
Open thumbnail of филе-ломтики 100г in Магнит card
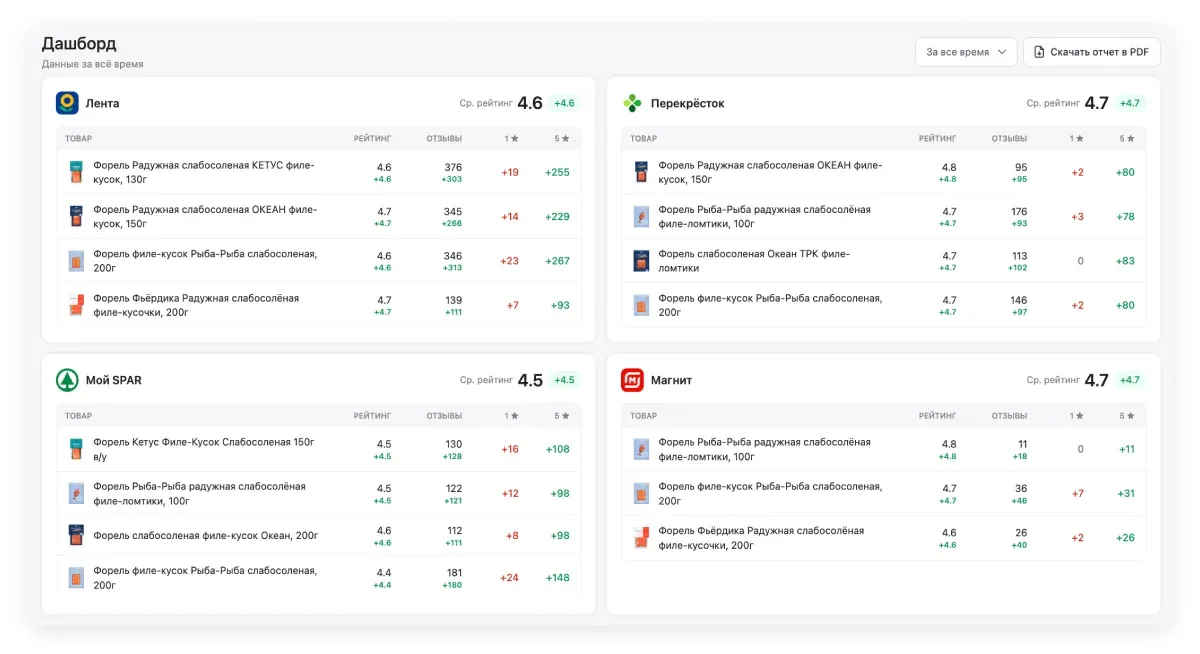pyautogui.click(x=641, y=449)
